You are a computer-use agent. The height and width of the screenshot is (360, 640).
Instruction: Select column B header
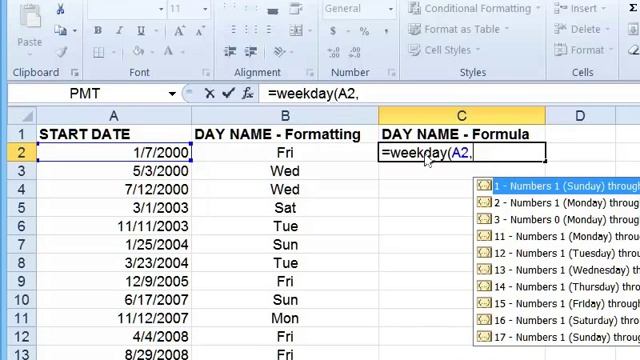(285, 116)
